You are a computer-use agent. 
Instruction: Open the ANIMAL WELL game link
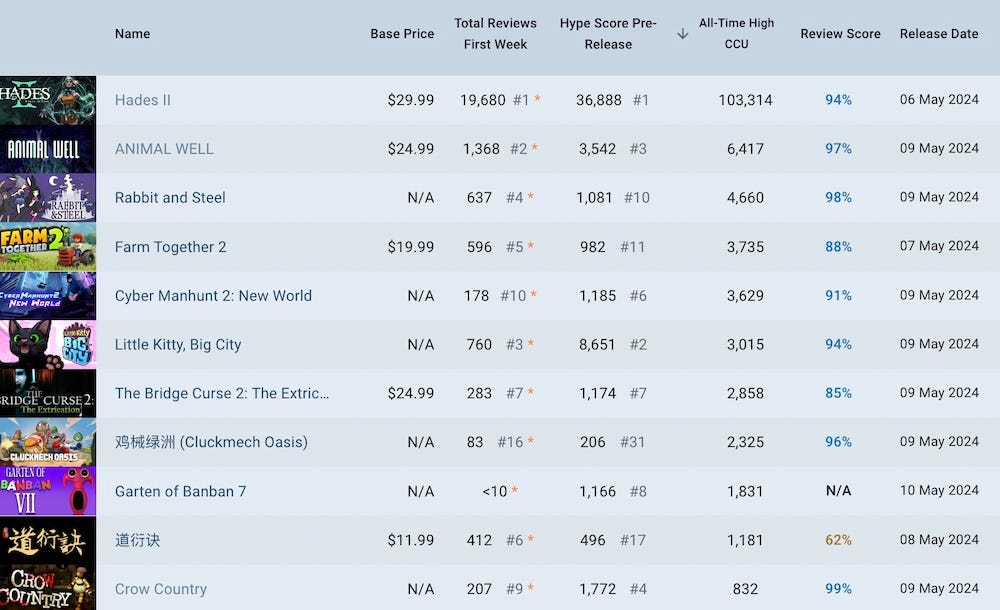coord(164,149)
